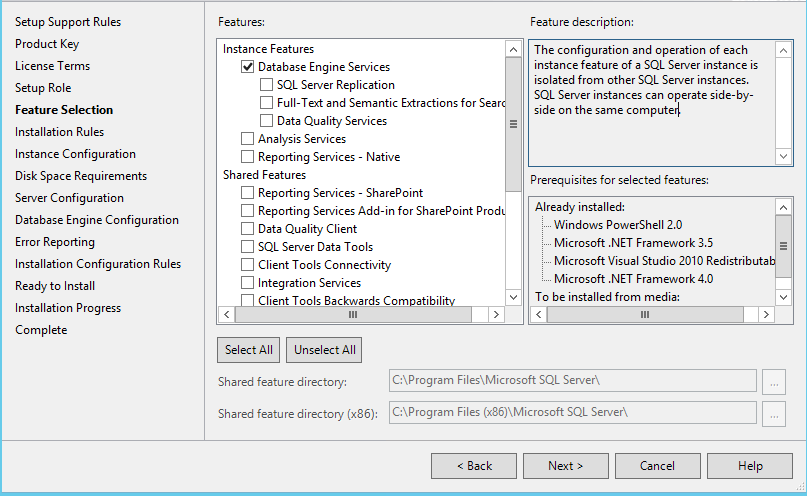Tick Client Tools Connectivity checkbox

[x=248, y=265]
